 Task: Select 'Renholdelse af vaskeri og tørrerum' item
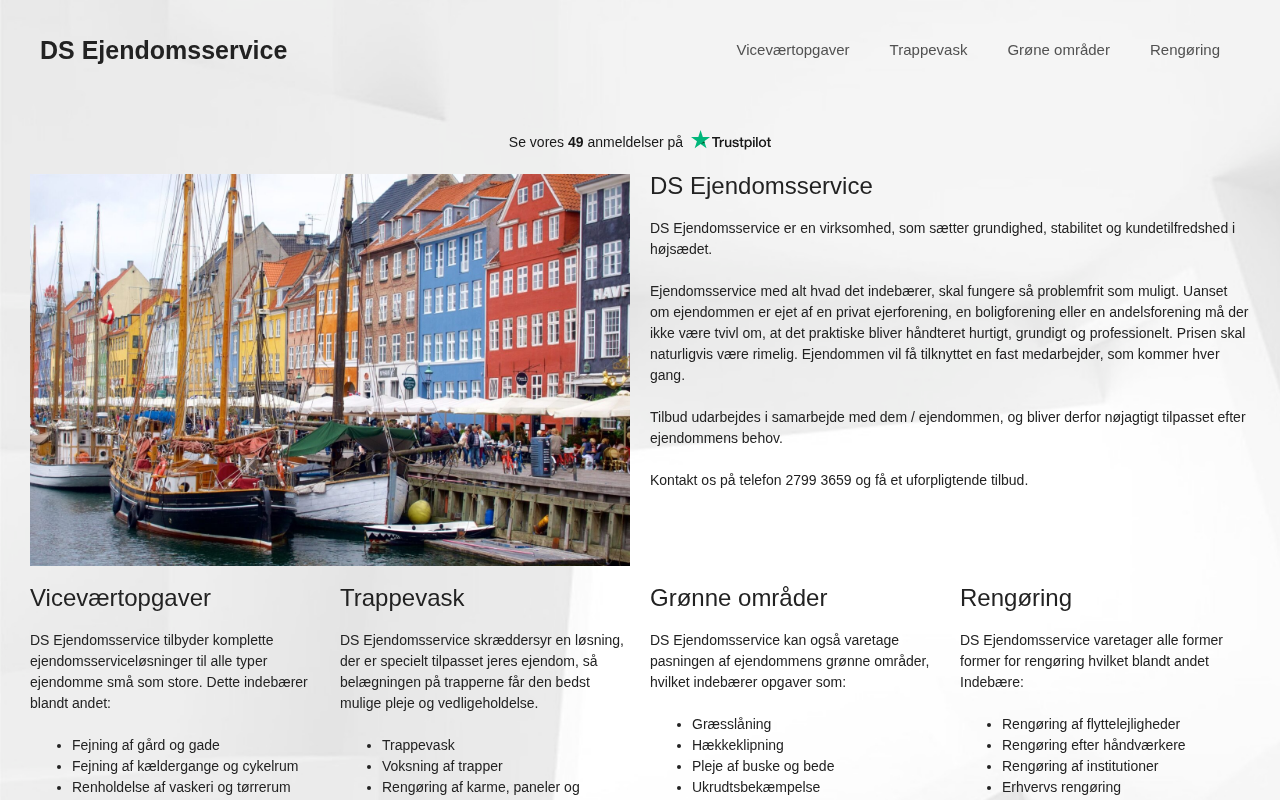coord(181,787)
